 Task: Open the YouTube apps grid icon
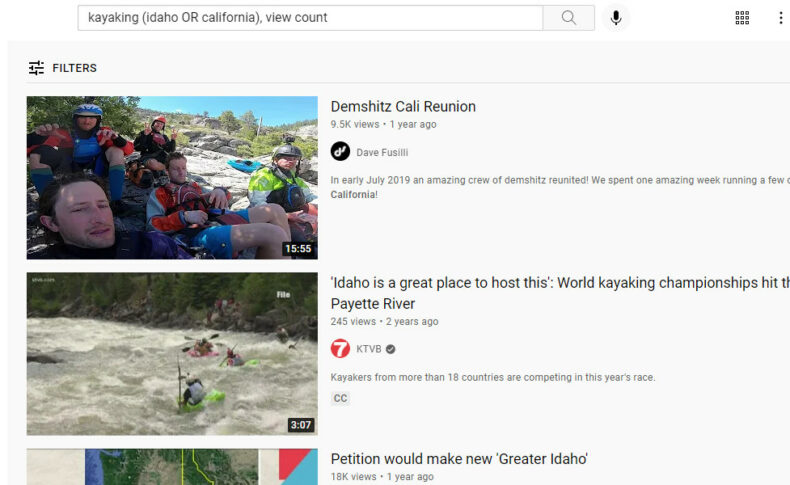pyautogui.click(x=742, y=18)
